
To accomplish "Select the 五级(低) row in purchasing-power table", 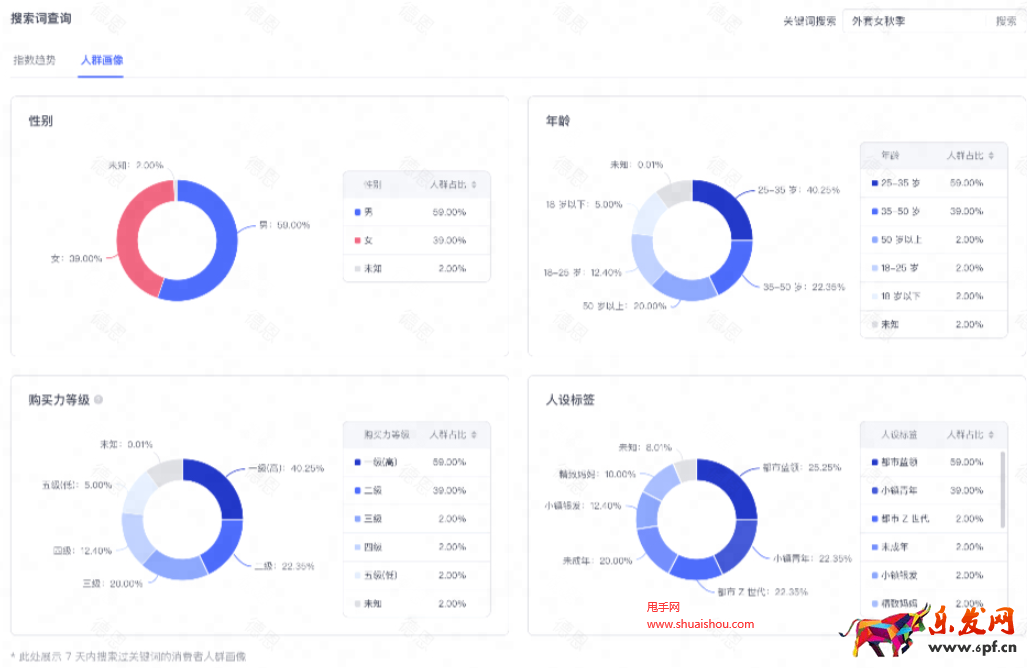I will click(417, 575).
